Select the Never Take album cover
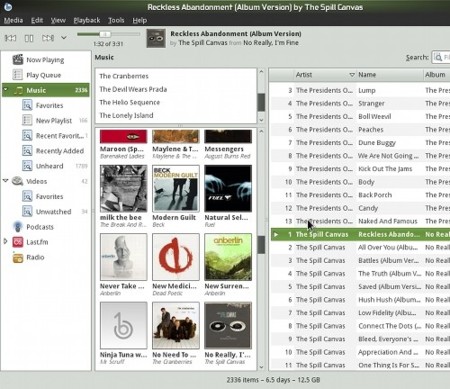 pos(123,257)
